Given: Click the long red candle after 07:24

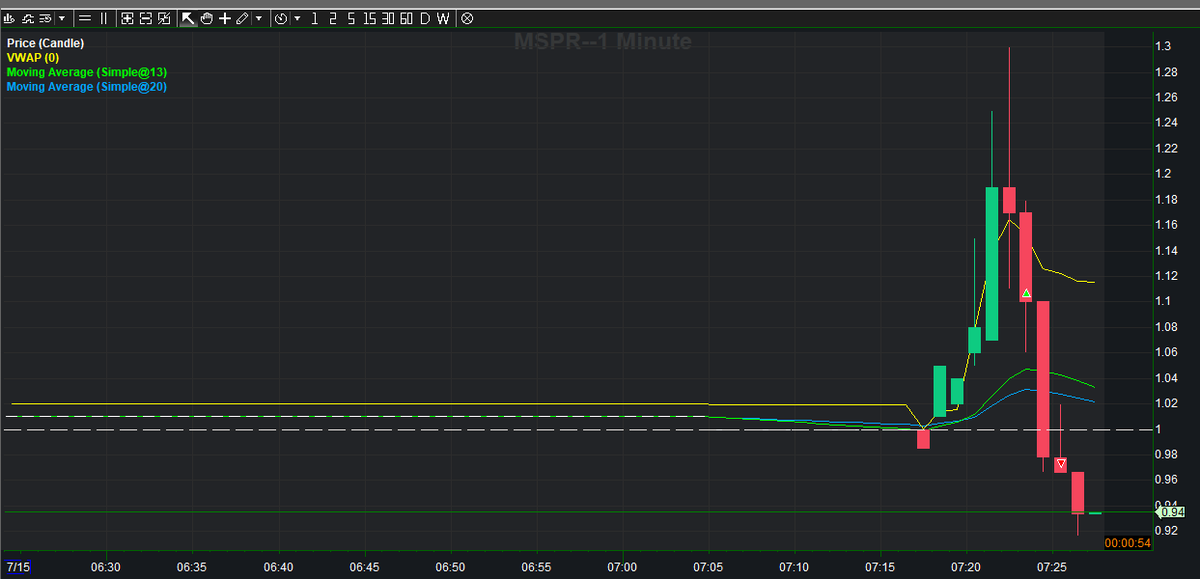Looking at the screenshot, I should tap(1043, 379).
